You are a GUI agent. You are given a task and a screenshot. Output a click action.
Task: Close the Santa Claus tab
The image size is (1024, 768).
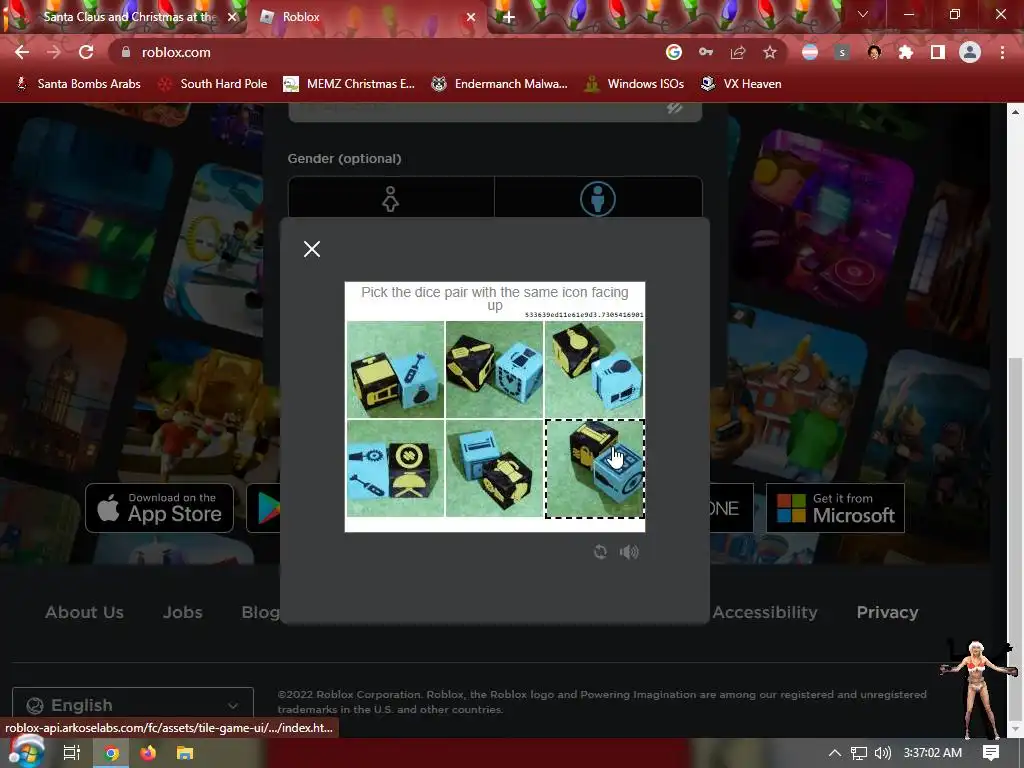point(231,17)
